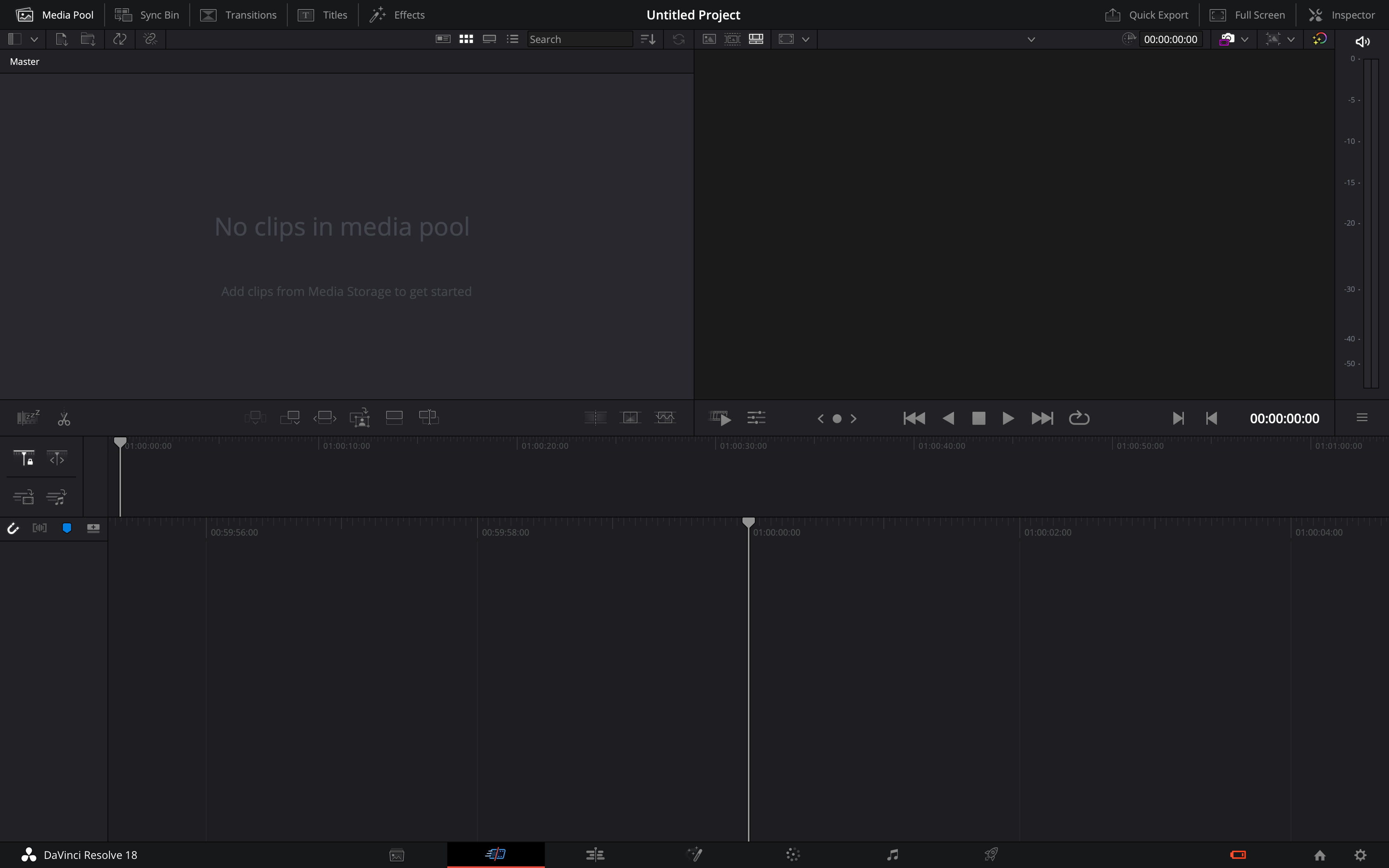1389x868 pixels.
Task: Open the Fairlight music note page
Action: tap(892, 854)
